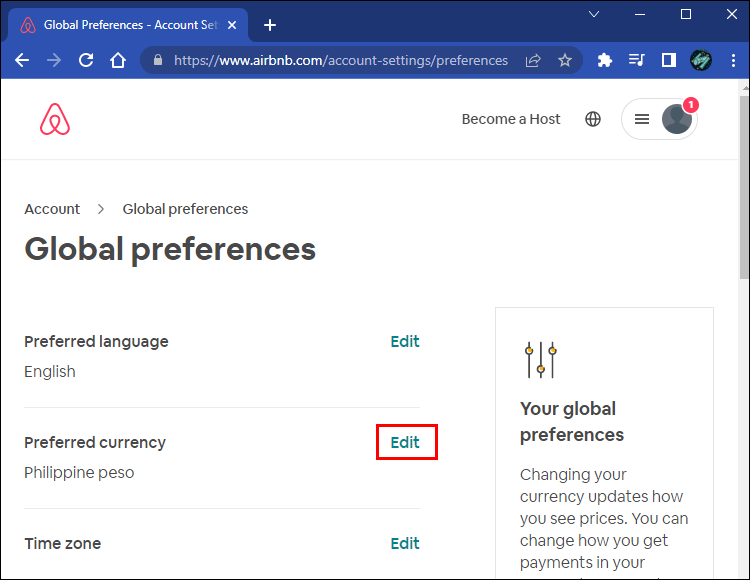This screenshot has height=580, width=750.
Task: Edit the Preferred language setting
Action: (405, 341)
